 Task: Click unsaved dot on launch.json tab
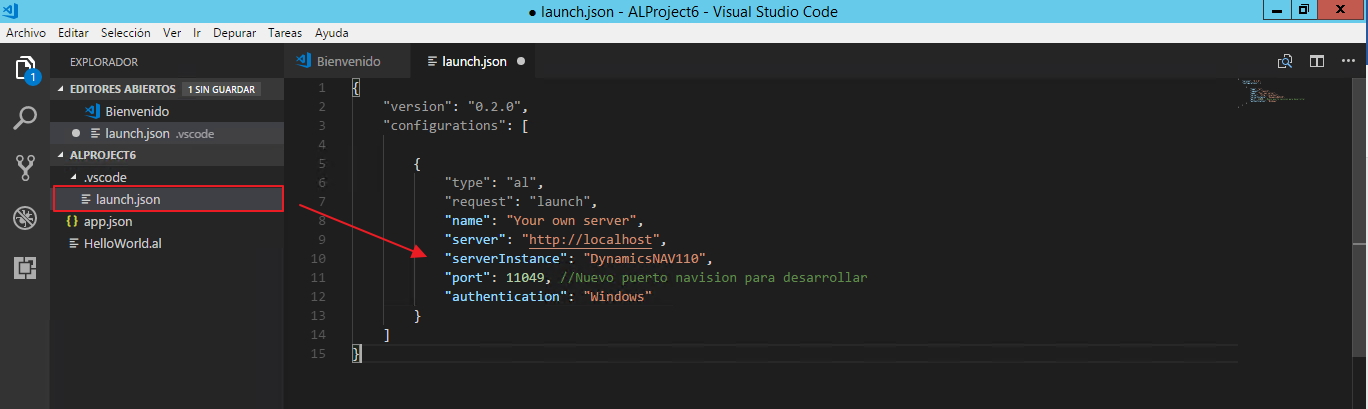pos(521,62)
